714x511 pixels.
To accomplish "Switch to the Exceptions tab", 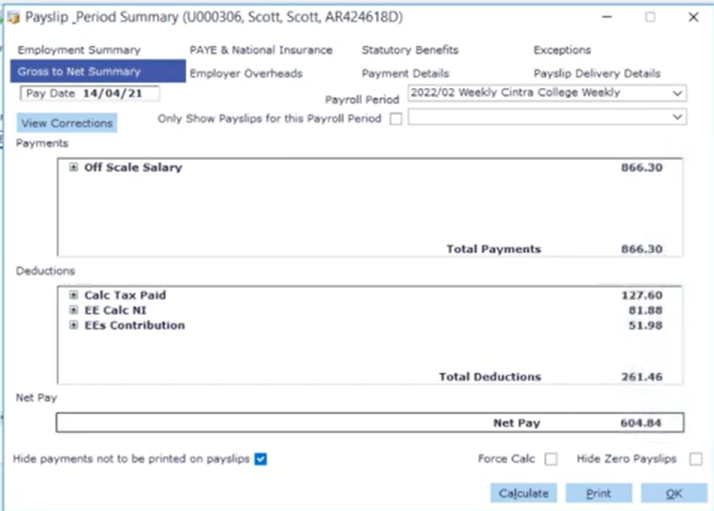I will click(562, 50).
